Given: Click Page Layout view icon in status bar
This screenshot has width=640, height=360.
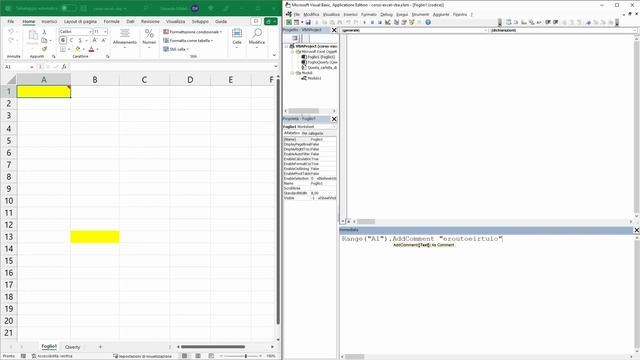Looking at the screenshot, I should tap(198, 356).
